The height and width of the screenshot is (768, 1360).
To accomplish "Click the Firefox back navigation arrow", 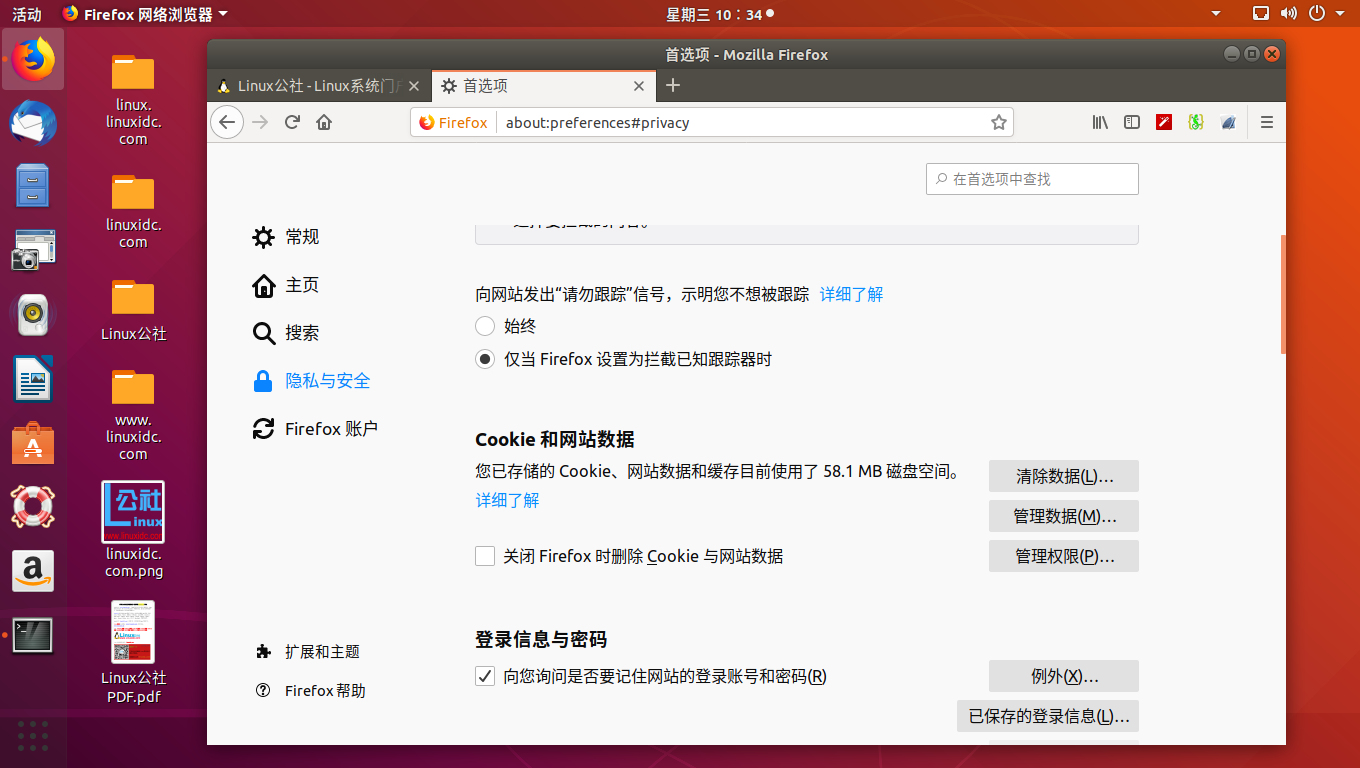I will (x=227, y=122).
